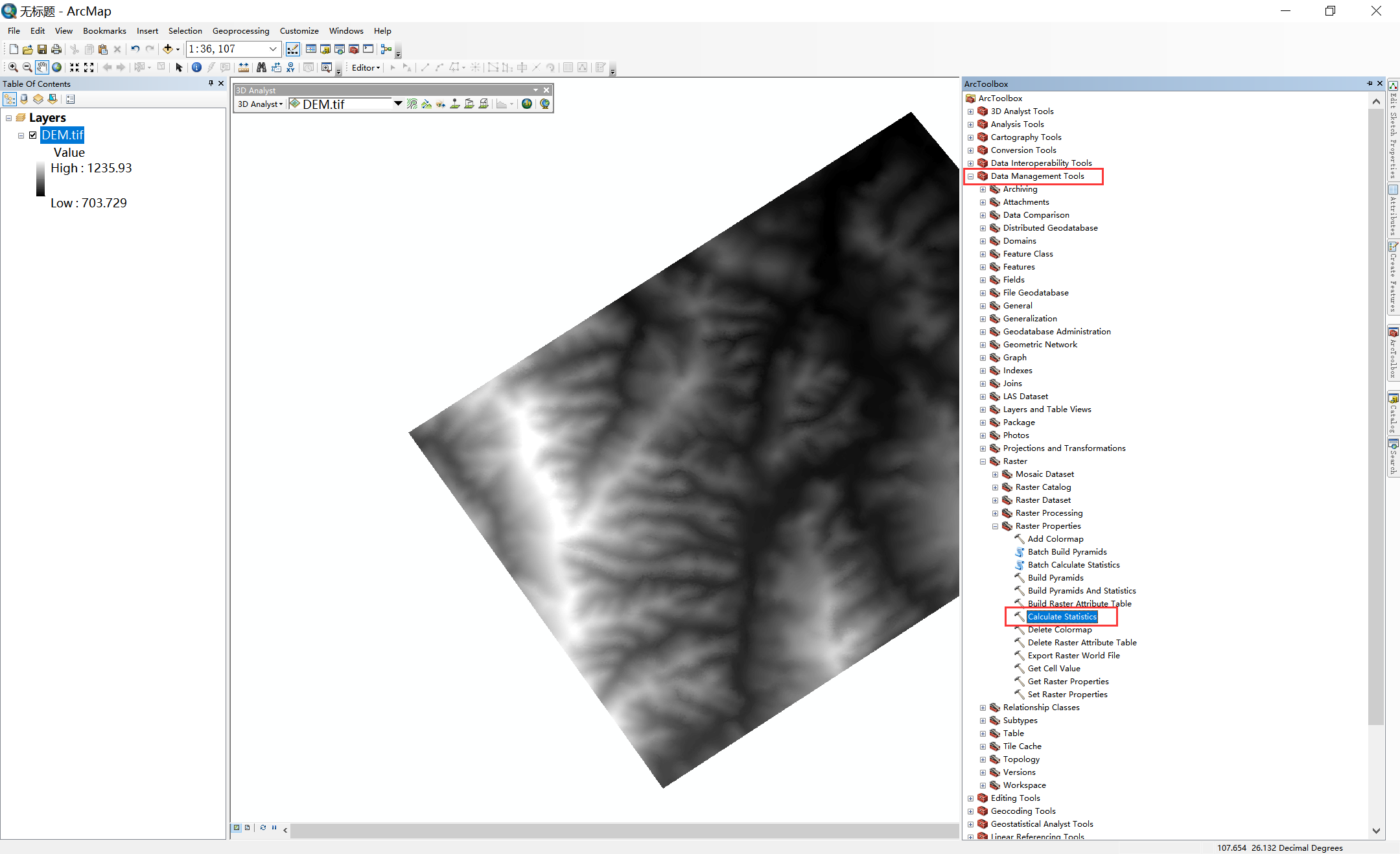Select the Pan hand tool
This screenshot has height=854, width=1400.
41,67
